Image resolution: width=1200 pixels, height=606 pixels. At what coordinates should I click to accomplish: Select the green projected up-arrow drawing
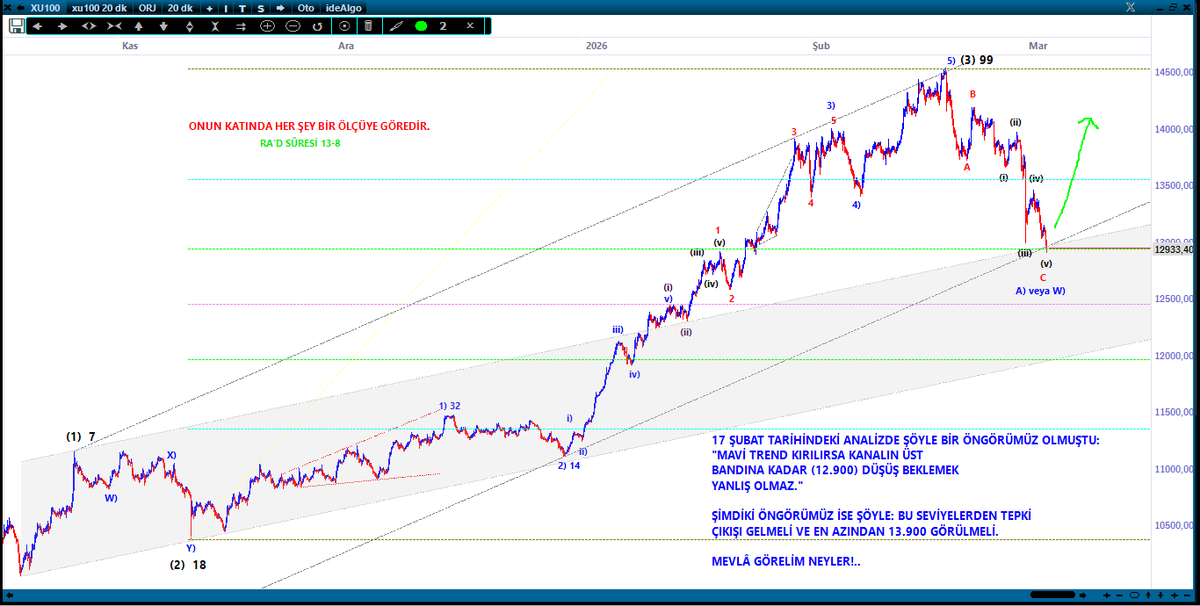pyautogui.click(x=1076, y=171)
